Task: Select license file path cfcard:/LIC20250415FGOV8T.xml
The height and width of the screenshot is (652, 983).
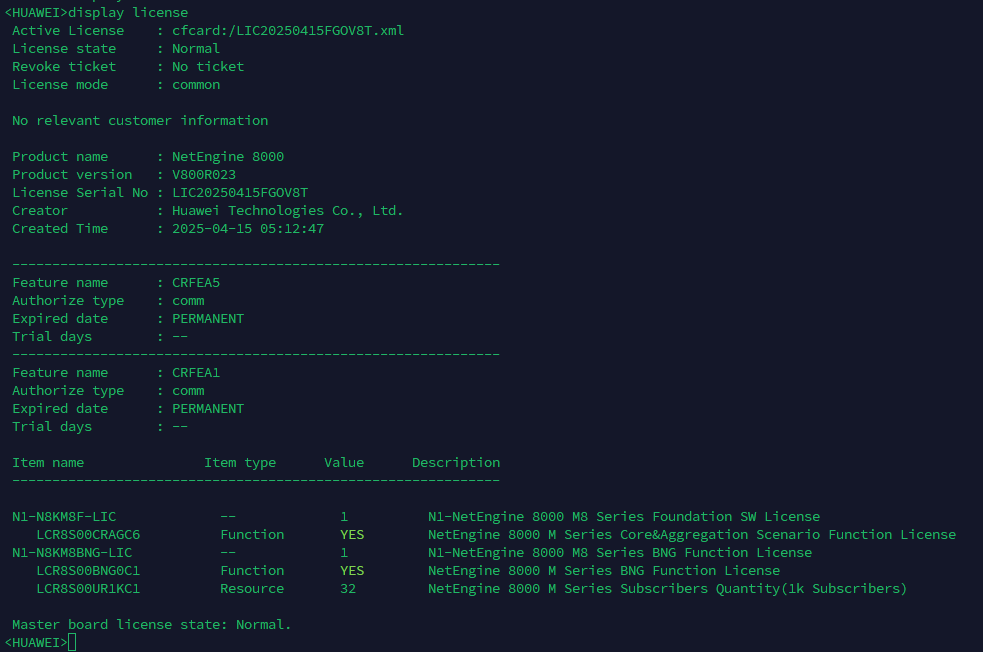Action: tap(288, 31)
